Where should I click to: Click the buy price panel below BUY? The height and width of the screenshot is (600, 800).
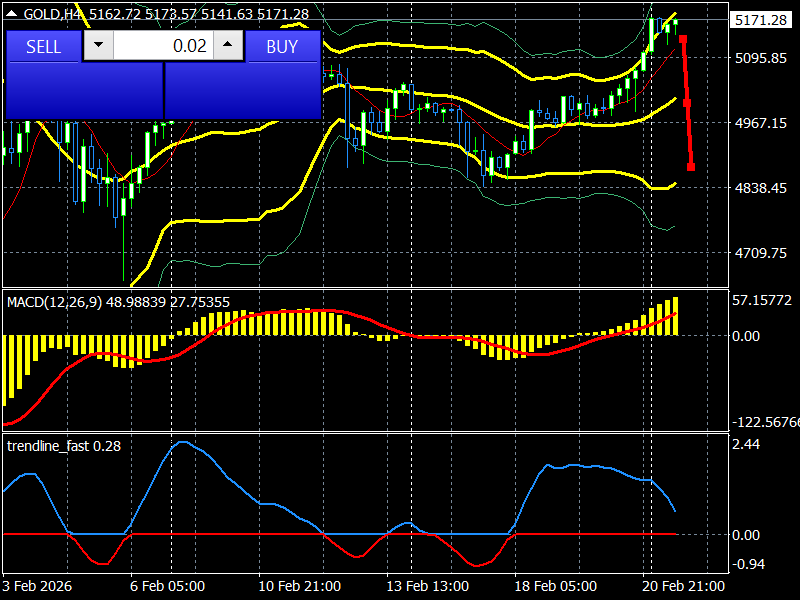[243, 91]
